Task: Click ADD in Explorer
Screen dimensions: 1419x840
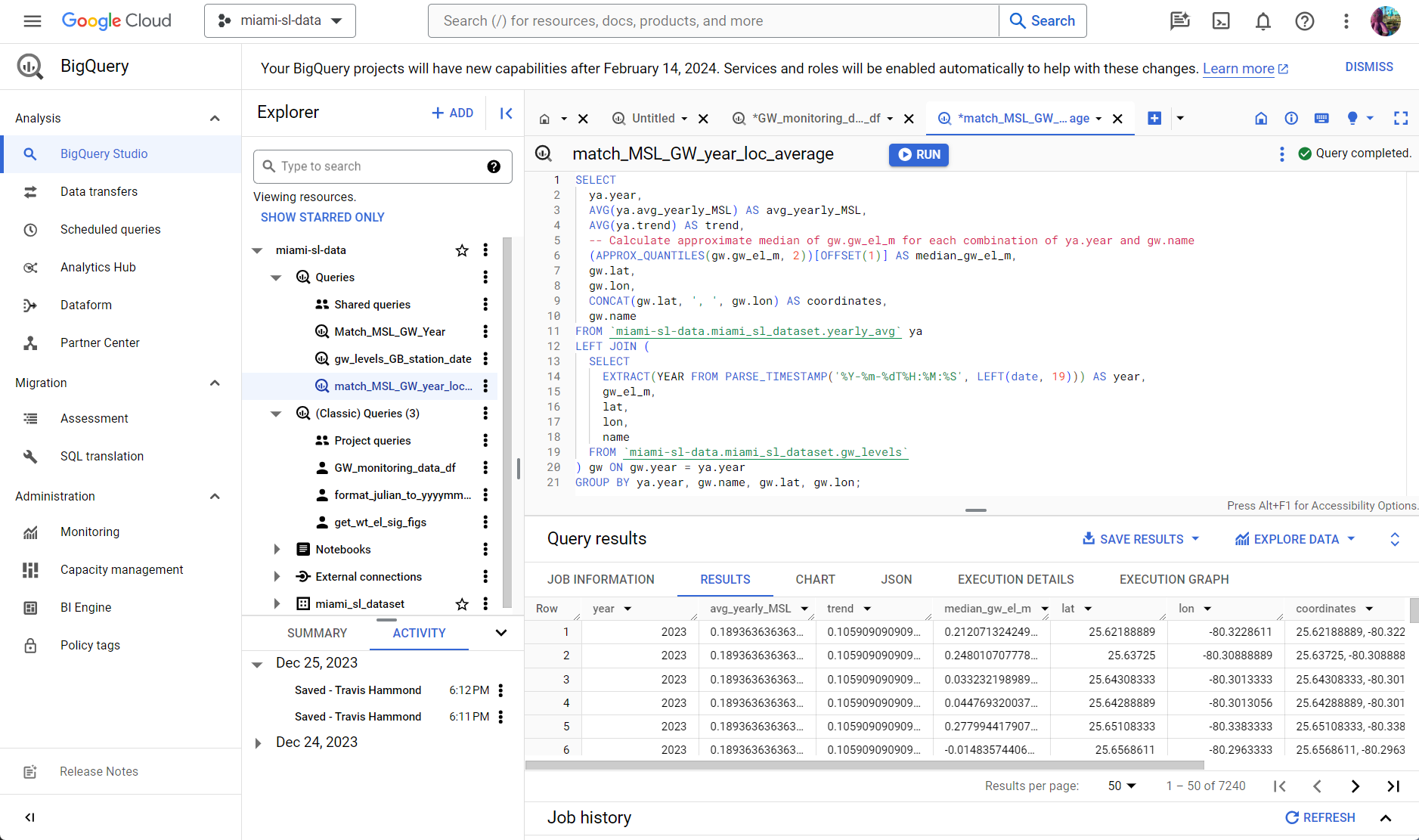Action: [452, 113]
